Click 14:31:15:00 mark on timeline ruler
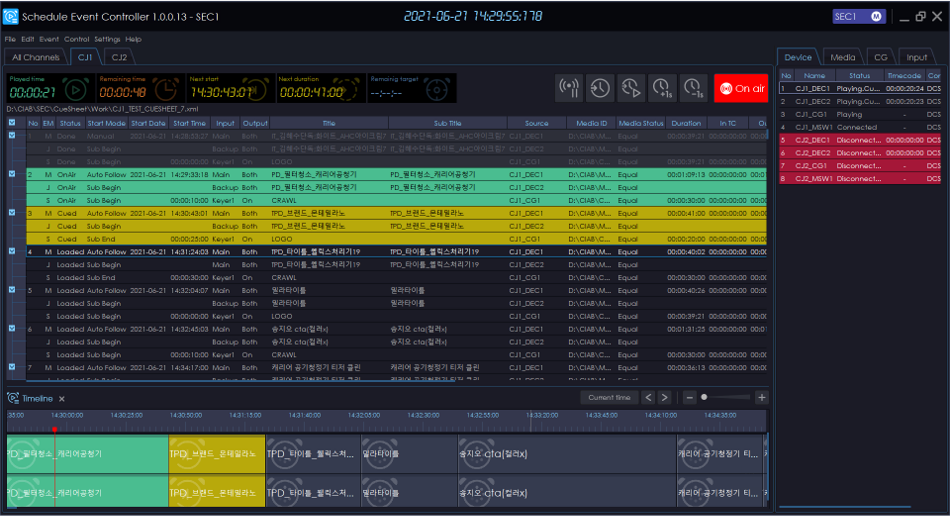Viewport: 950px width, 516px height. point(245,415)
